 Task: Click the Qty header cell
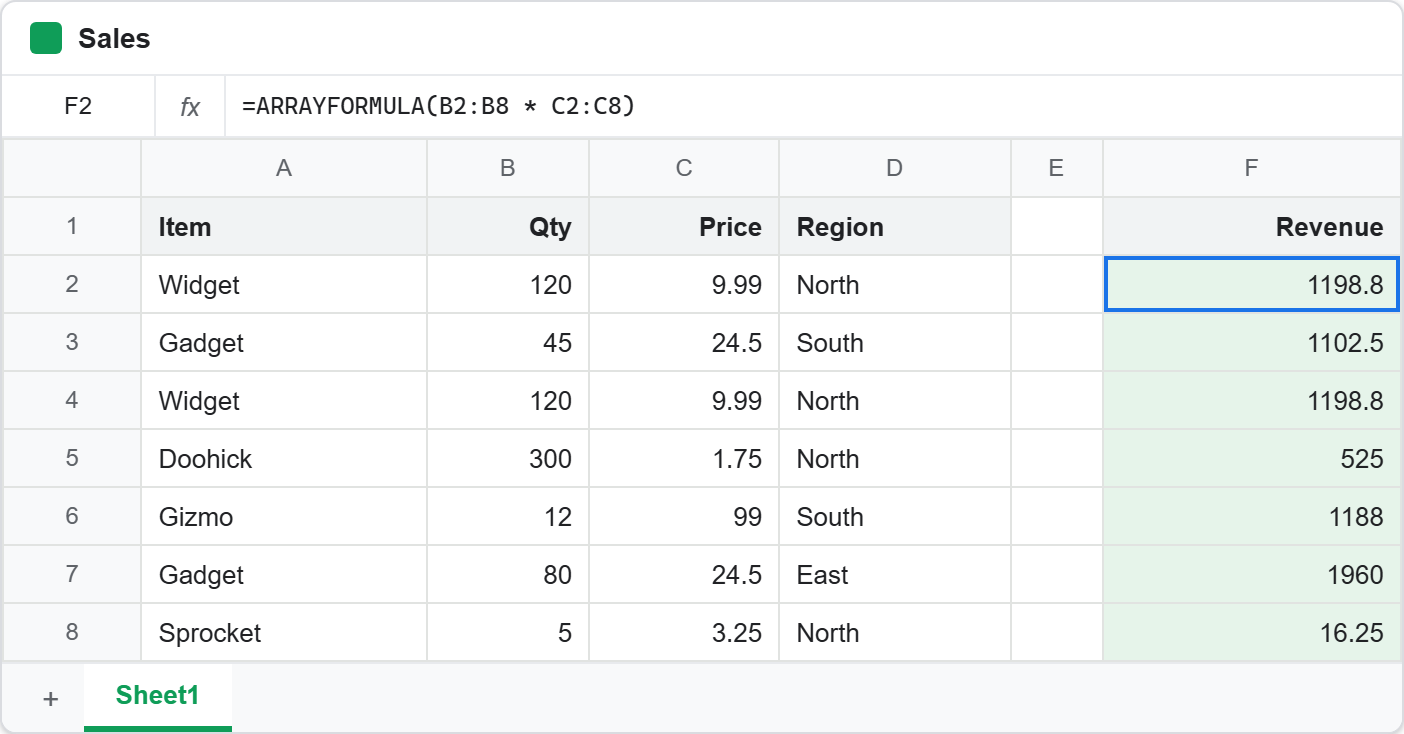click(x=508, y=226)
